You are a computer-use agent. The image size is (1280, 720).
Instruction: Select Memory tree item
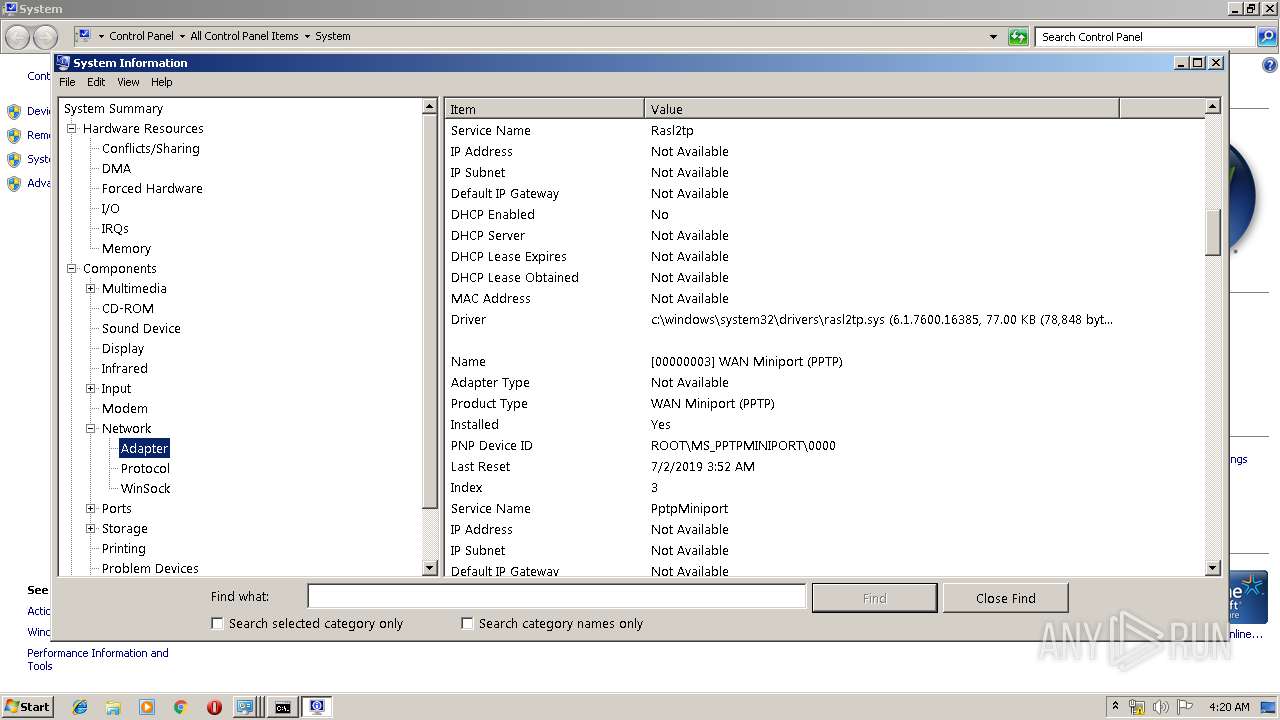[126, 248]
